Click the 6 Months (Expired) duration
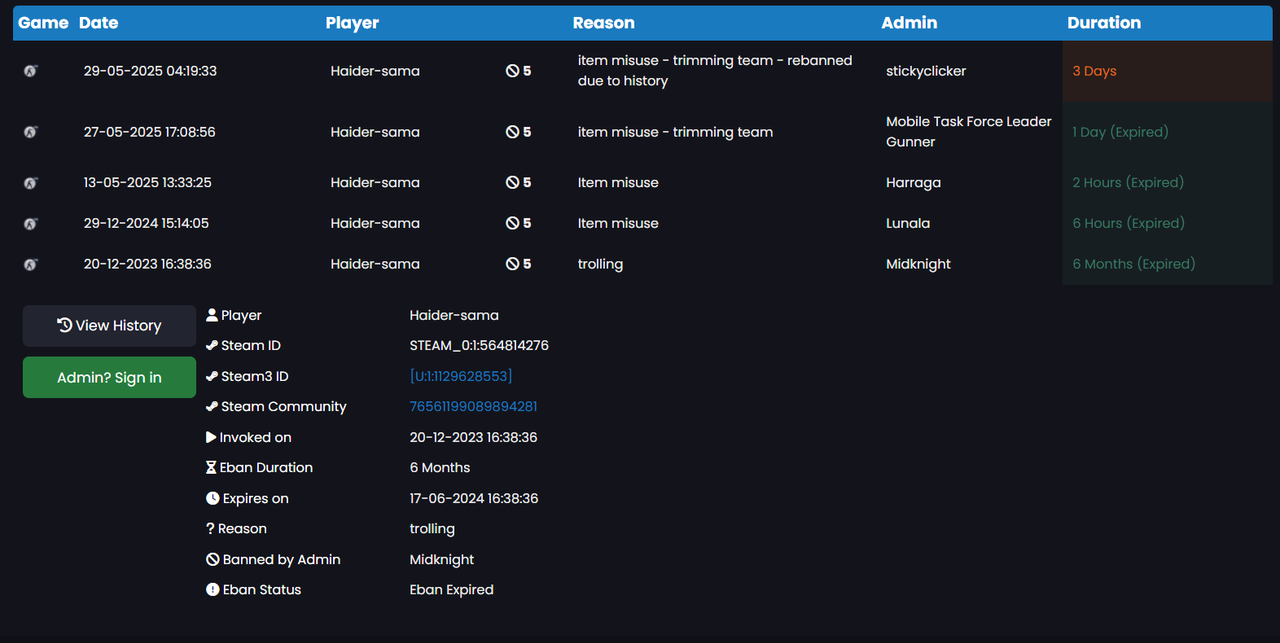The height and width of the screenshot is (643, 1280). 1134,264
